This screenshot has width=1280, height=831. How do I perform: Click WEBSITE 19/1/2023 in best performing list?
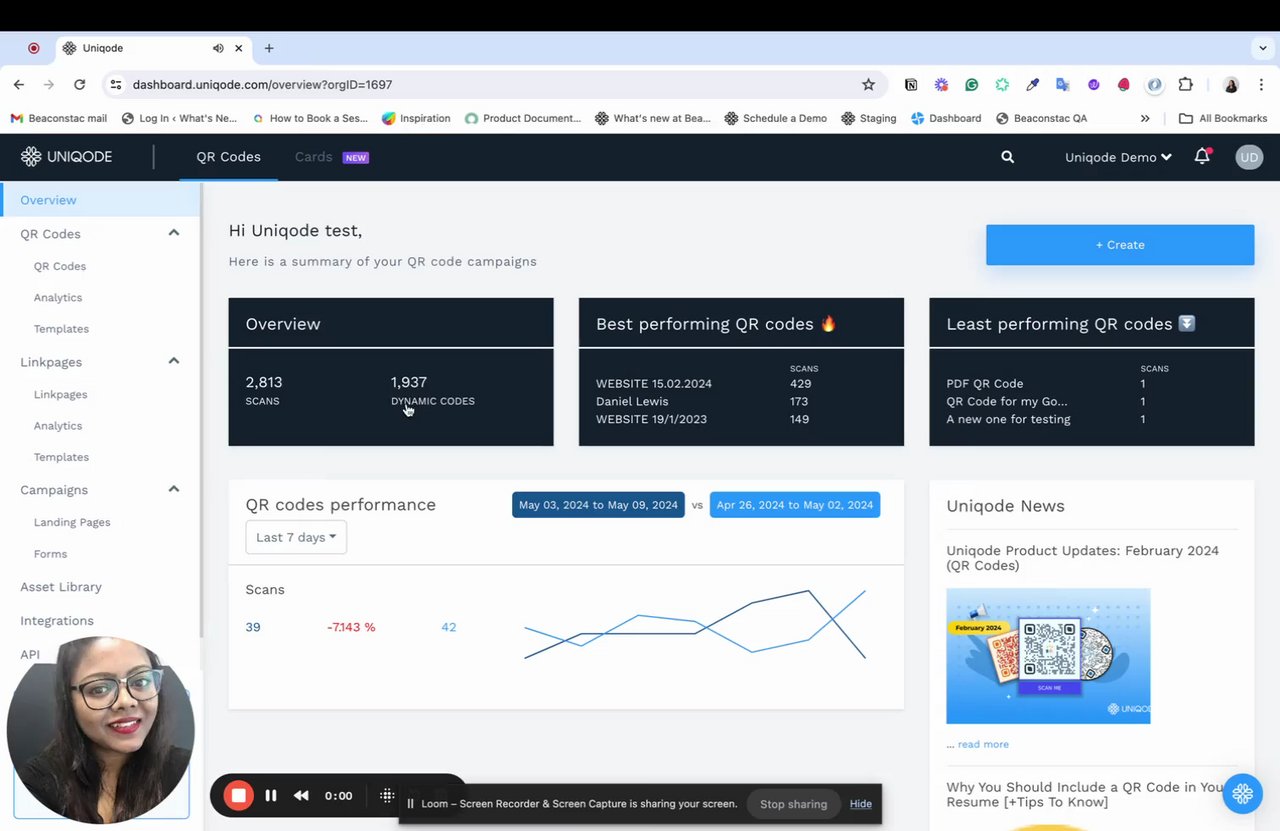[x=651, y=419]
